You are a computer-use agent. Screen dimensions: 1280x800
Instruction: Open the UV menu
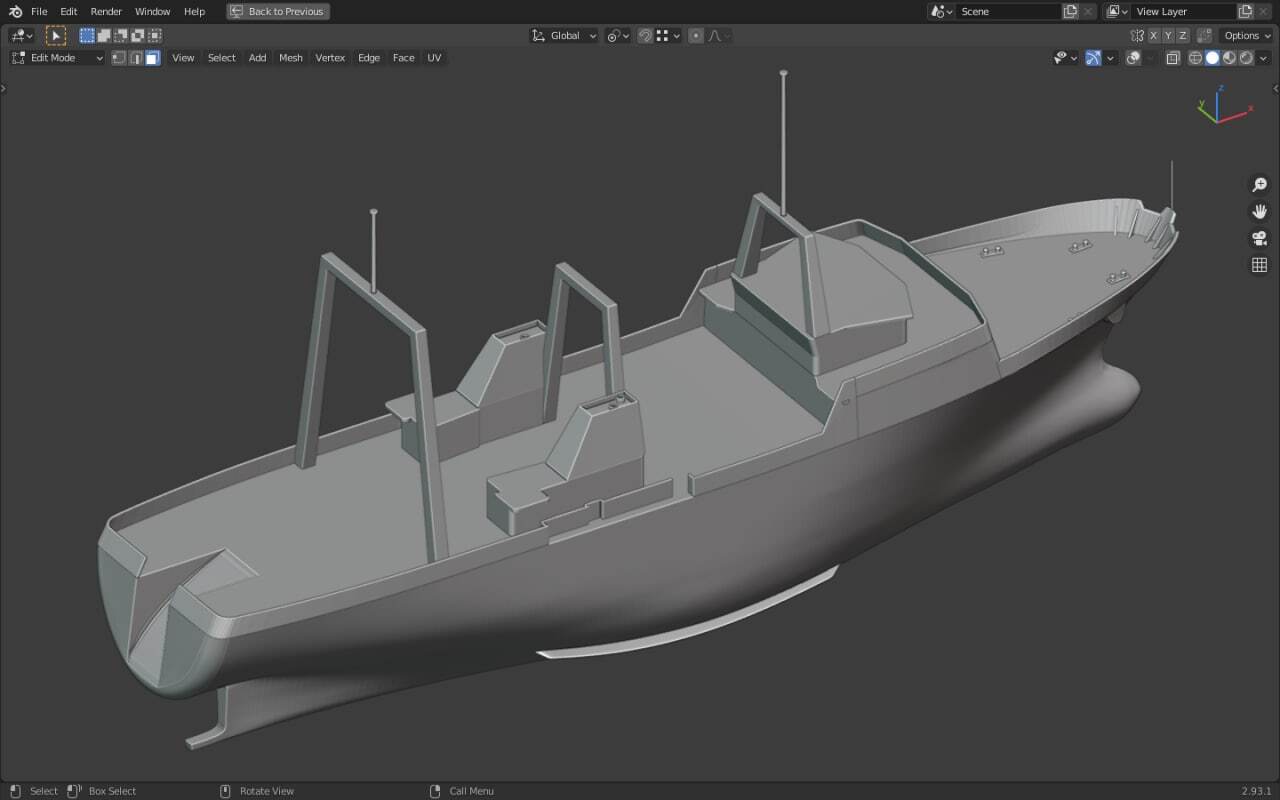[x=434, y=58]
